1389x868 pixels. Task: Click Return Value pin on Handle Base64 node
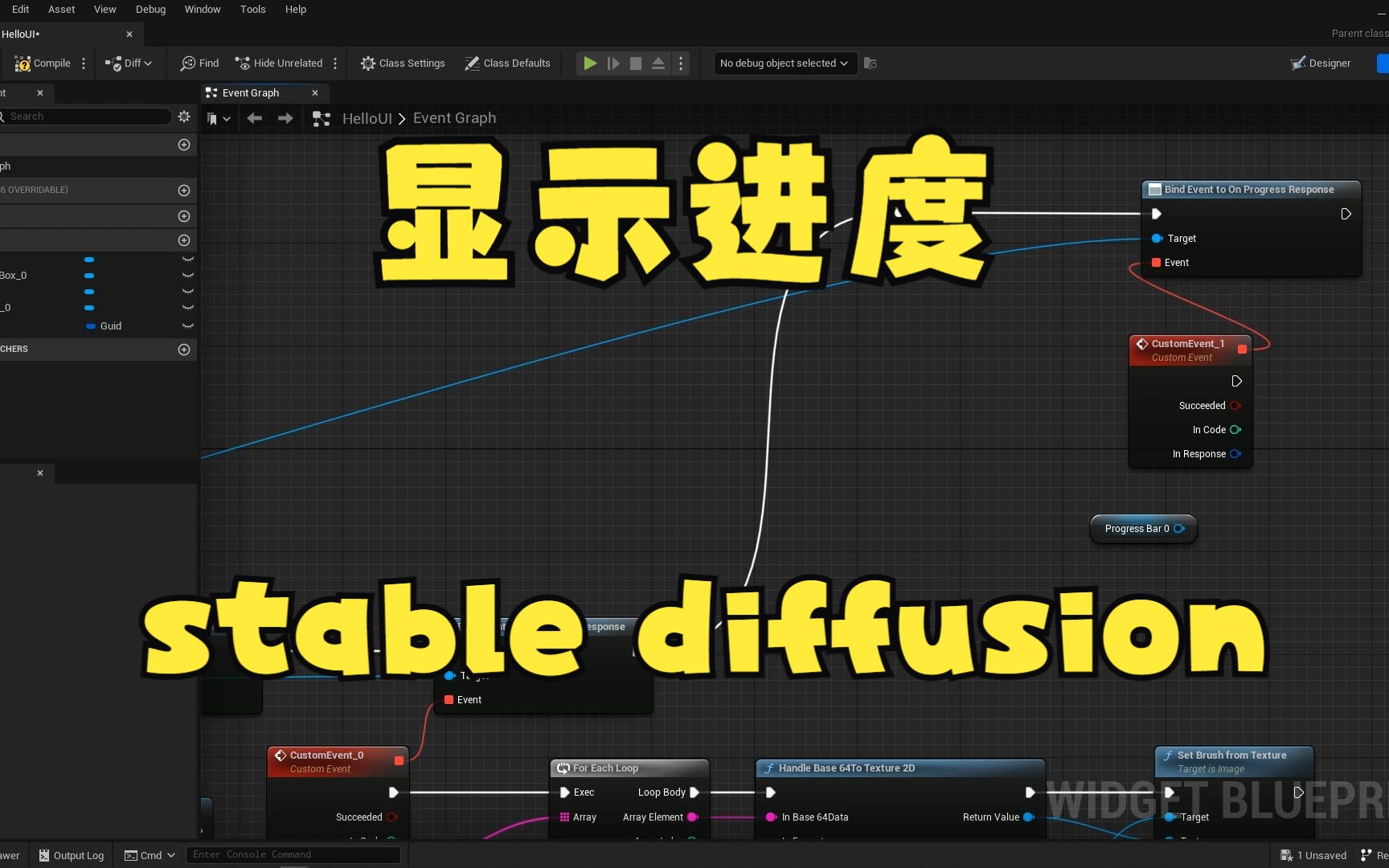point(1028,817)
